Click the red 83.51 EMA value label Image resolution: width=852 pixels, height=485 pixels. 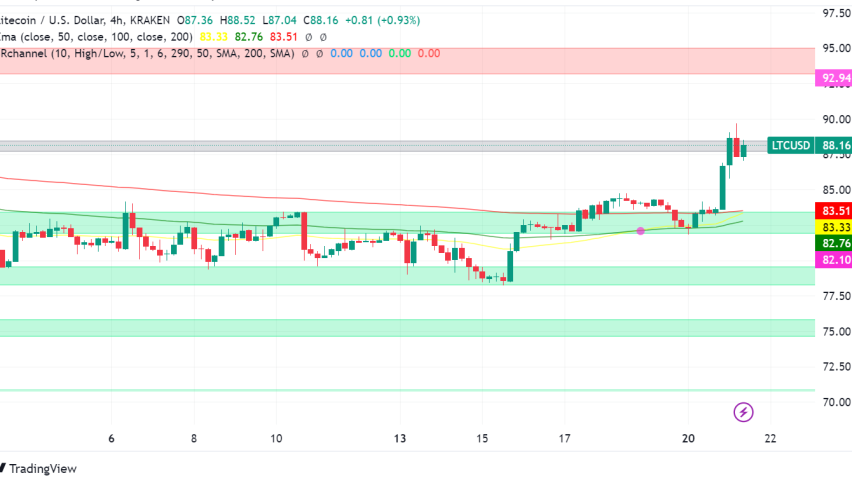pos(834,211)
